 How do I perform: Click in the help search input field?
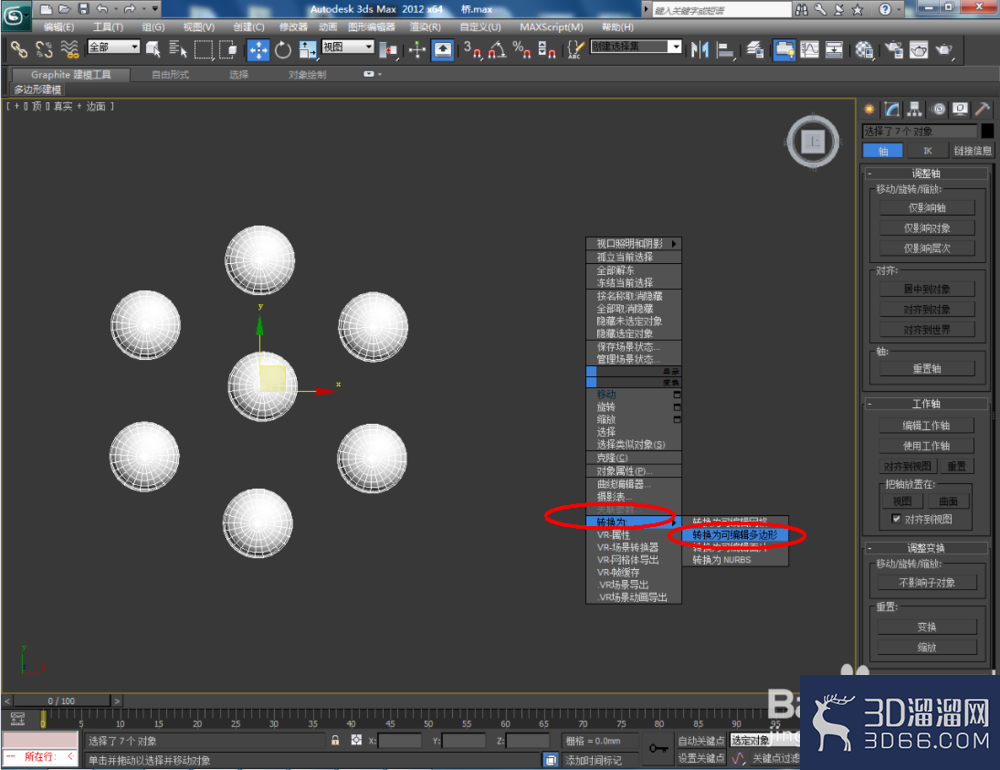click(721, 10)
